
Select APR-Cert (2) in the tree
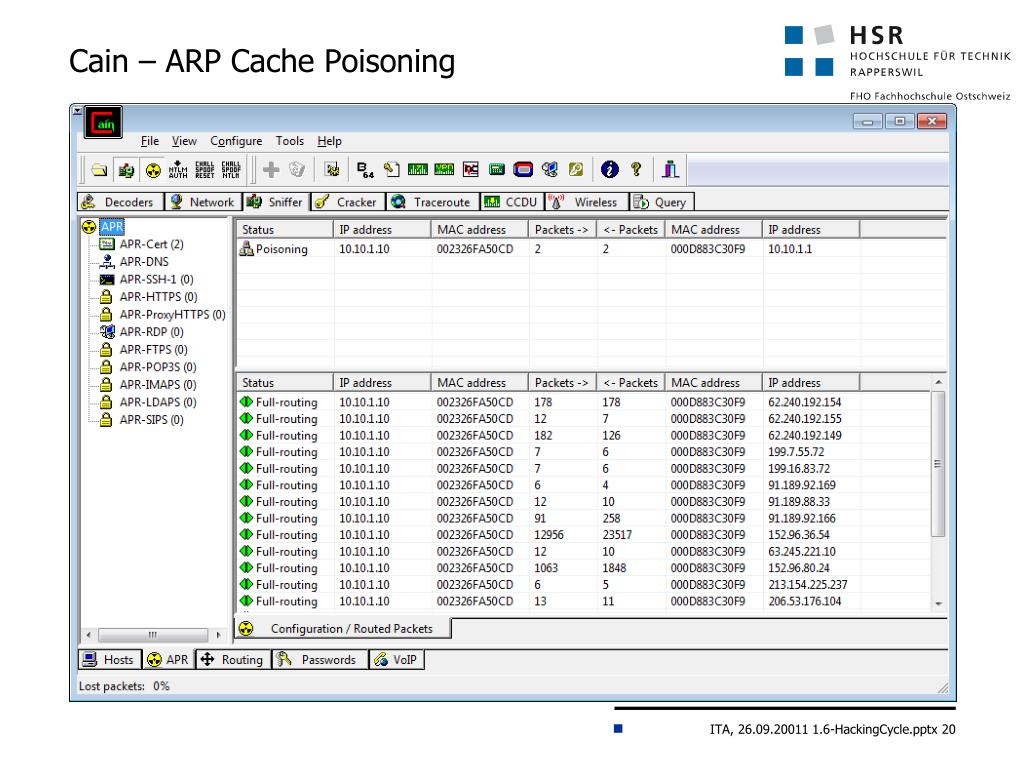[152, 244]
